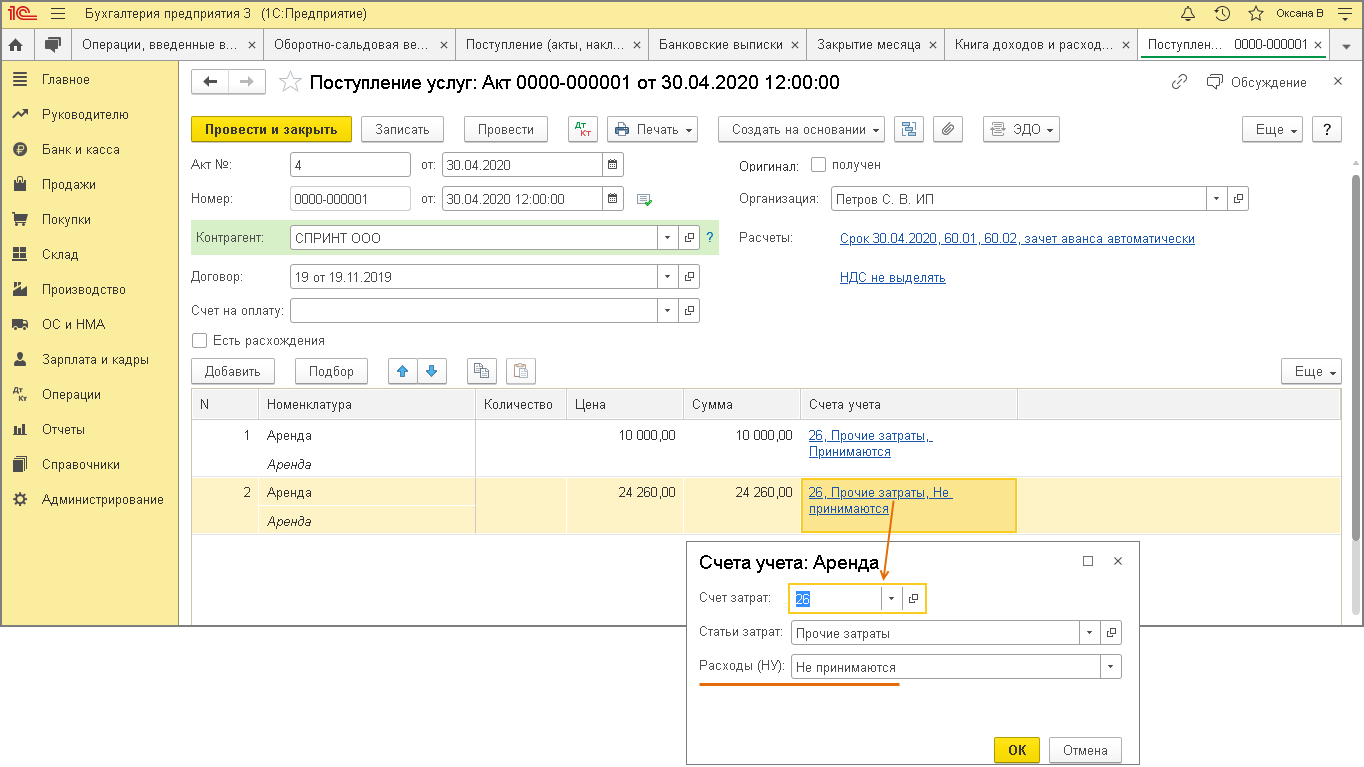This screenshot has height=767, width=1364.
Task: Expand the Договор dropdown
Action: tap(668, 276)
